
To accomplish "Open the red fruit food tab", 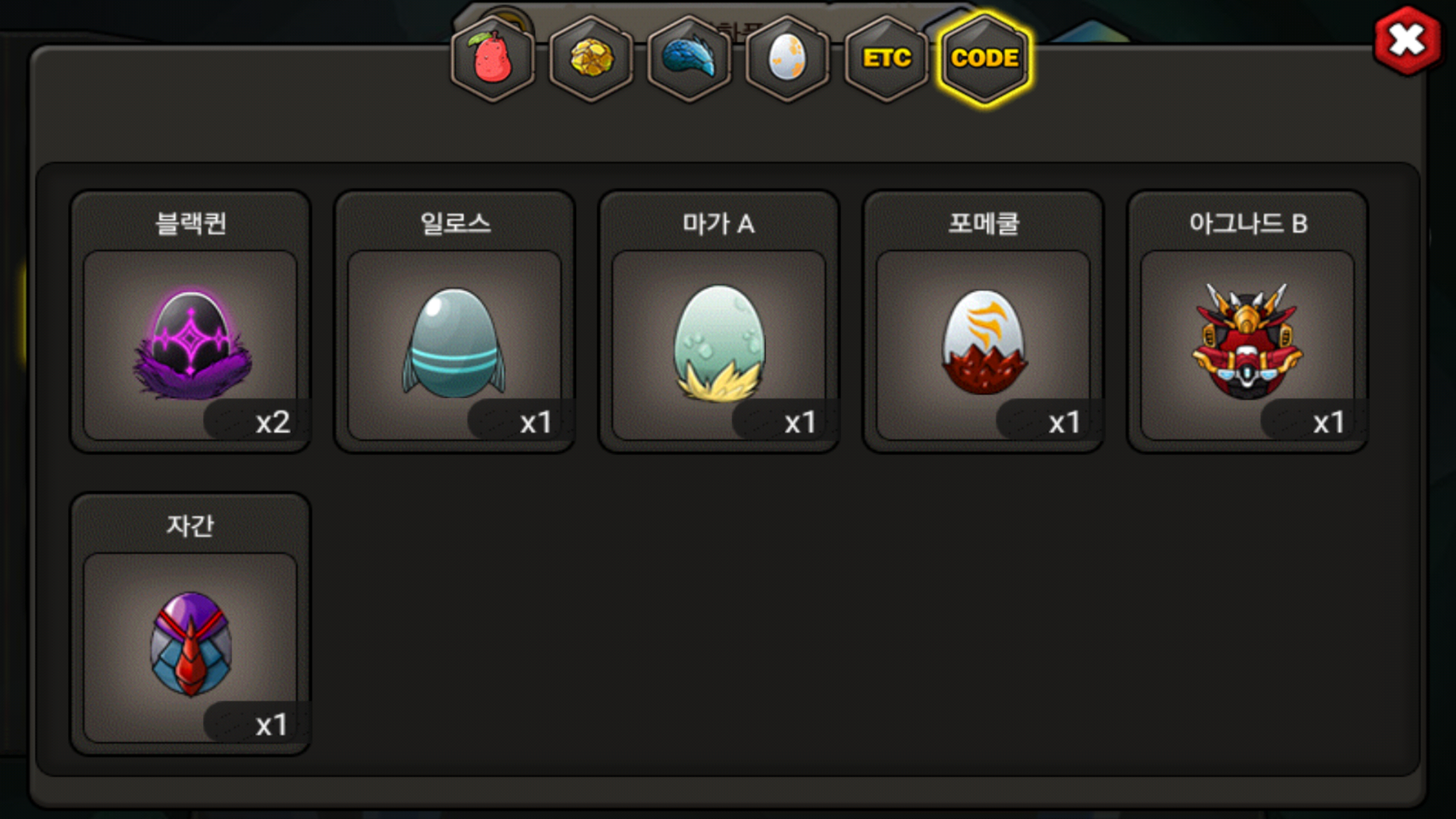I will (x=493, y=59).
